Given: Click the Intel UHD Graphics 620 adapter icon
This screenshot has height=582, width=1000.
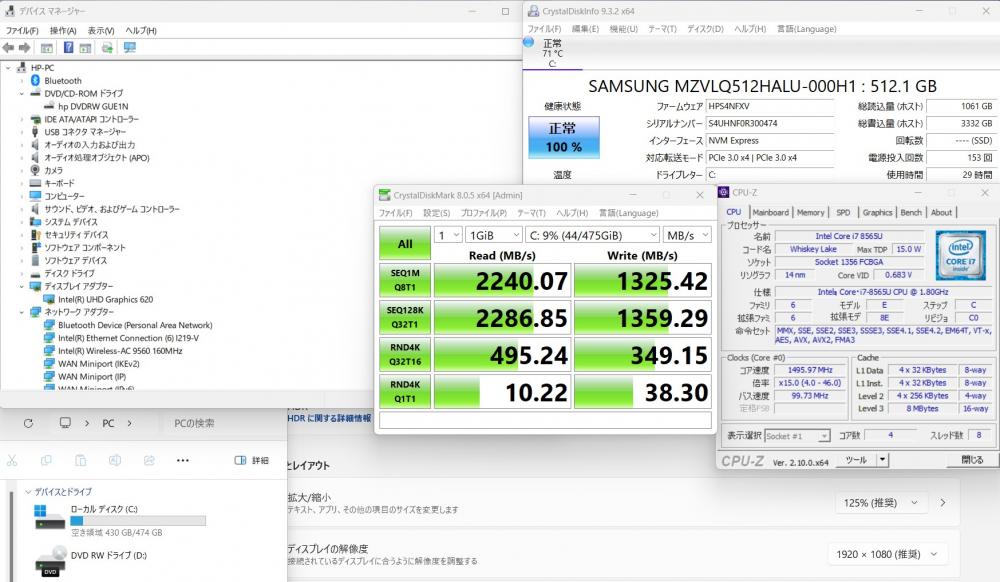Looking at the screenshot, I should click(x=49, y=299).
